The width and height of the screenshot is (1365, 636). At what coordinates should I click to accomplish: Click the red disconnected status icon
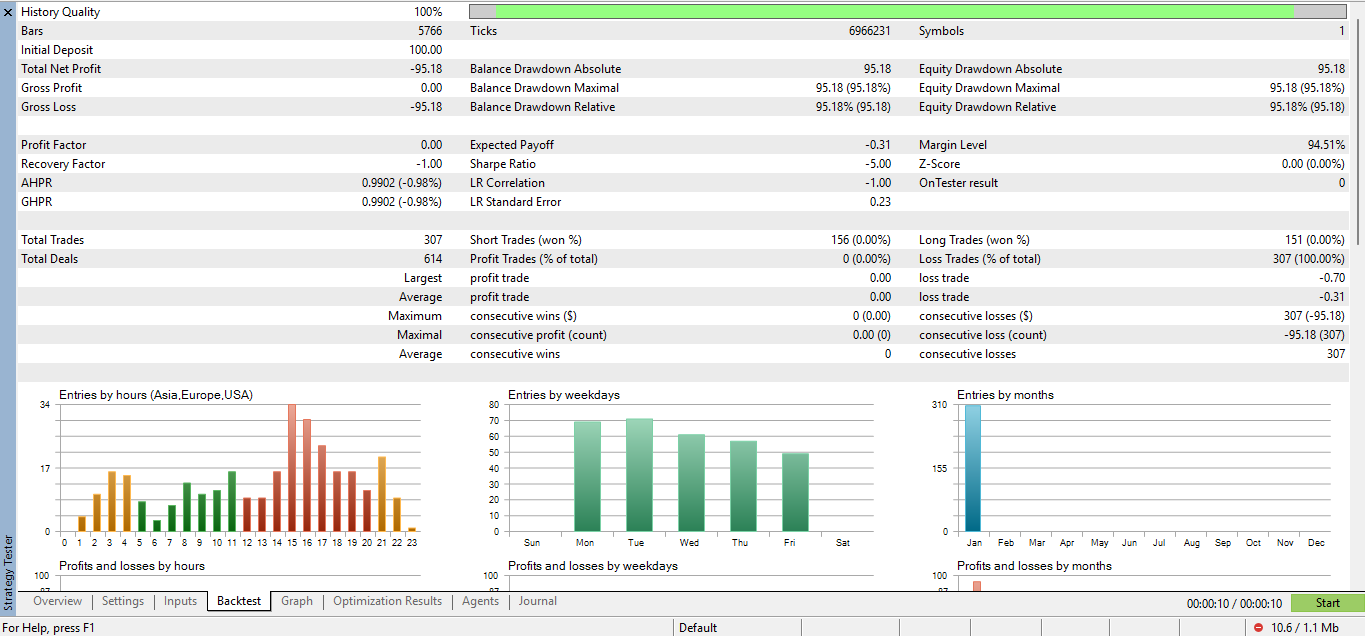[1259, 627]
